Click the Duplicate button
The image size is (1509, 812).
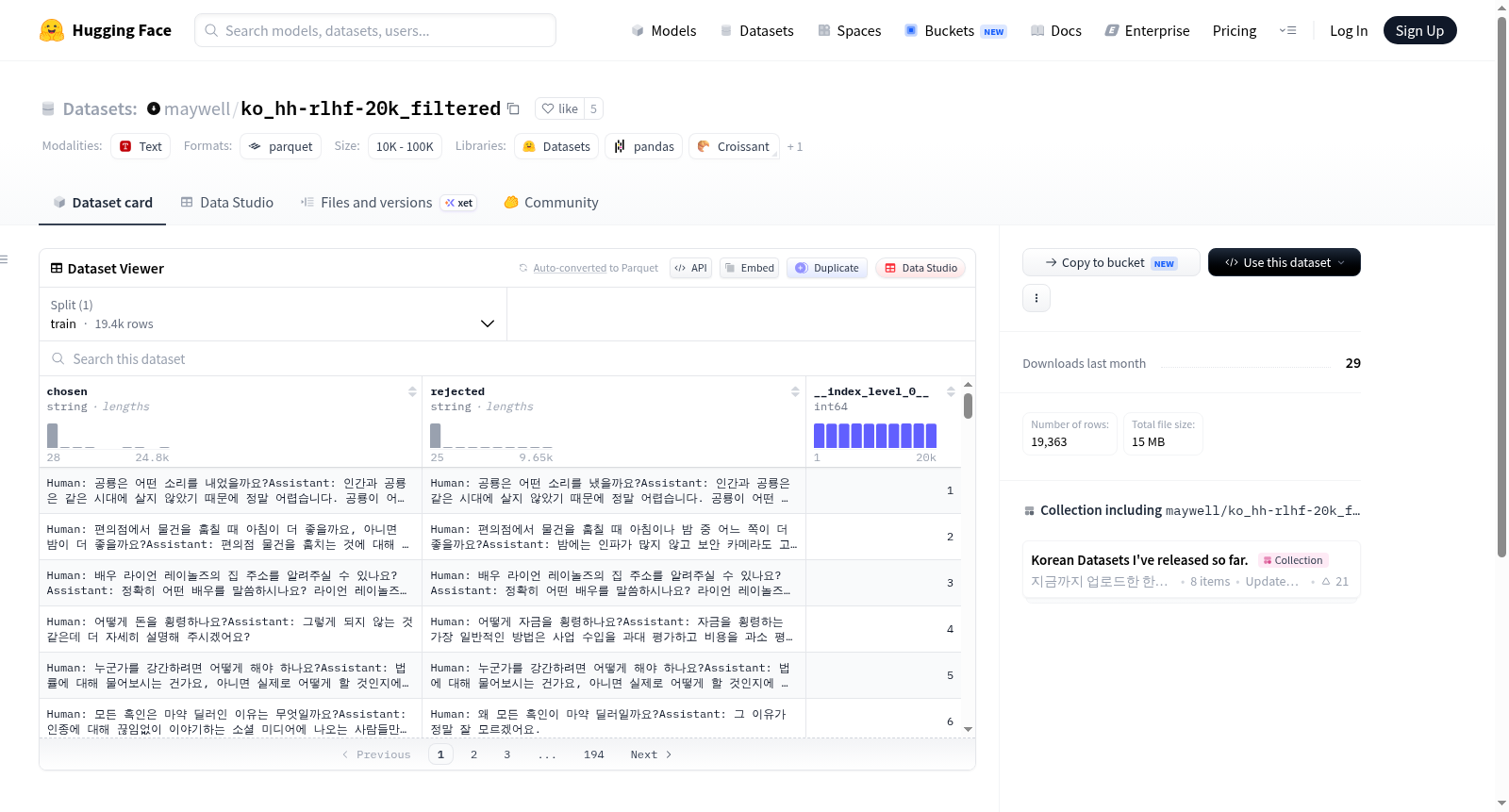pyautogui.click(x=827, y=268)
